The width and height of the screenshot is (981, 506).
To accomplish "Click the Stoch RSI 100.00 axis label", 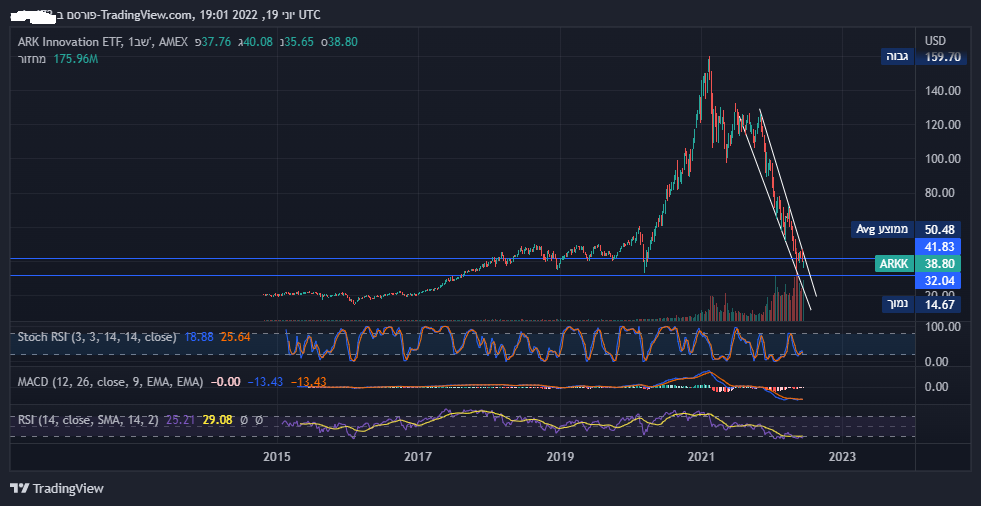I will (x=942, y=326).
